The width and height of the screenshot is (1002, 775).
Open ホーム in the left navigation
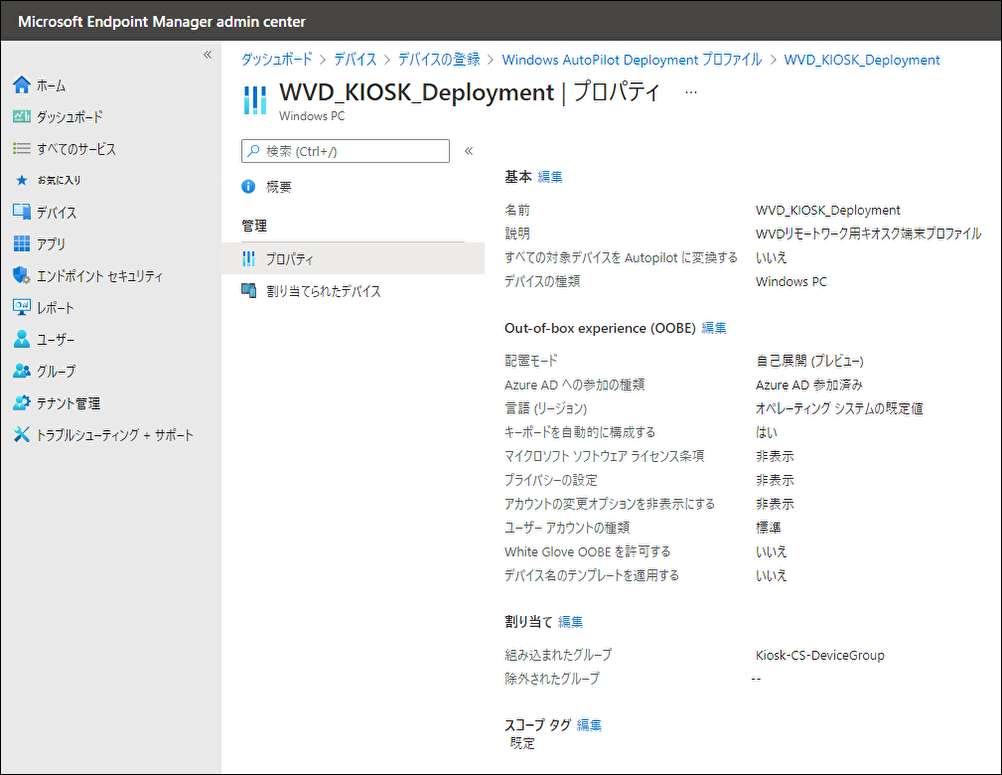tap(51, 85)
